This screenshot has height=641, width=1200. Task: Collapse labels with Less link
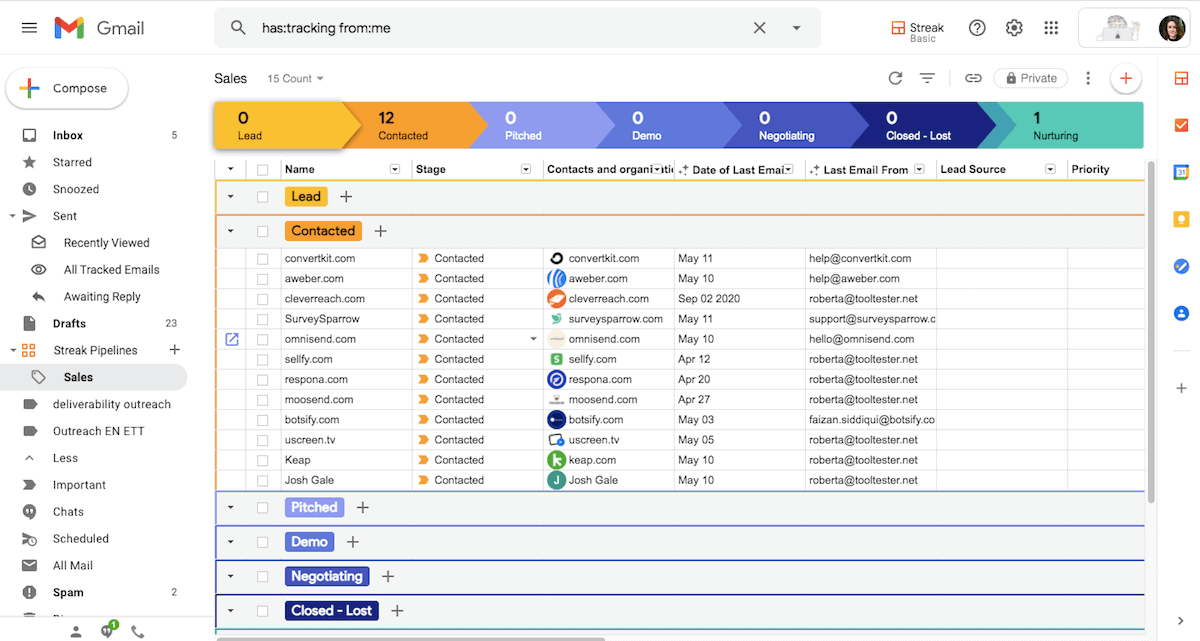(65, 458)
